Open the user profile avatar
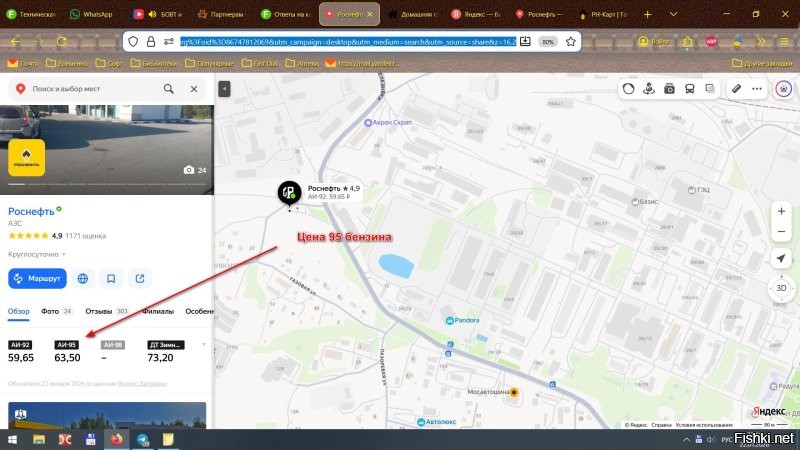Screen dimensions: 800x450 784,89
